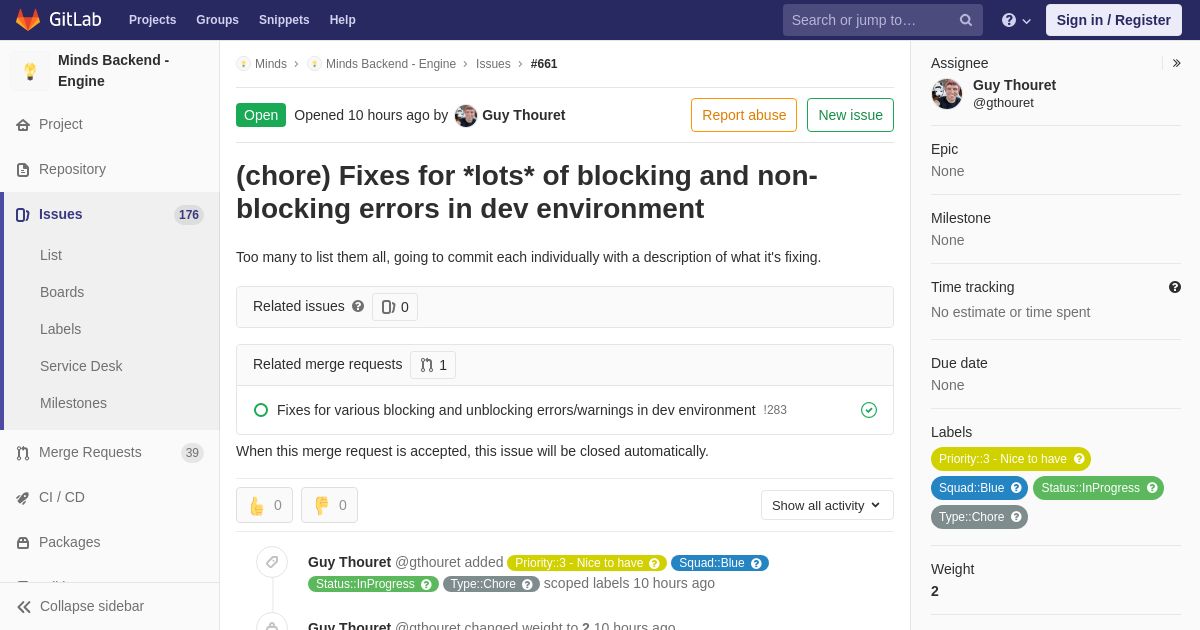Click the Squad::Blue label help icon

[x=1016, y=488]
